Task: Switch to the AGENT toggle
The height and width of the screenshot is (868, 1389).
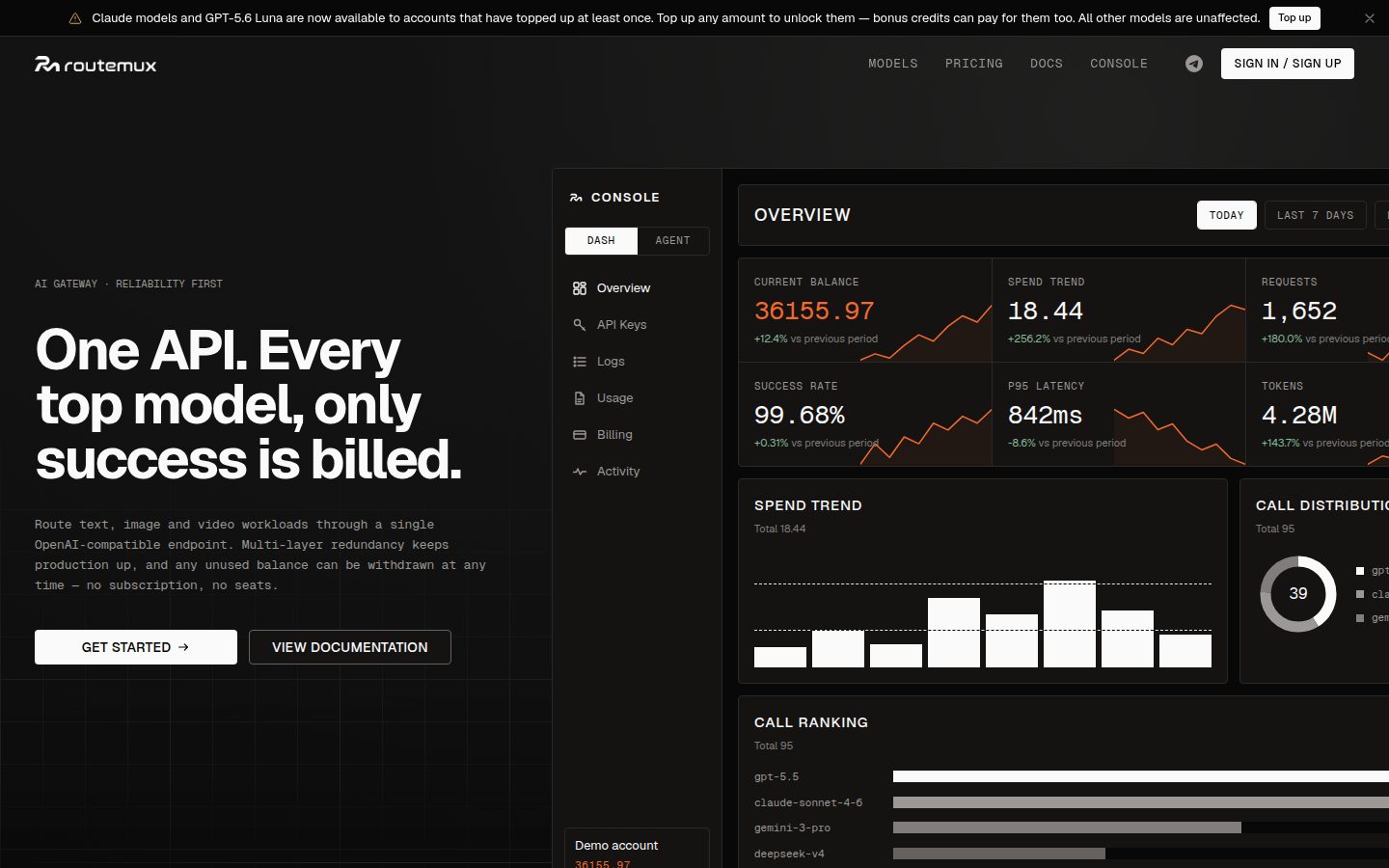Action: click(673, 241)
